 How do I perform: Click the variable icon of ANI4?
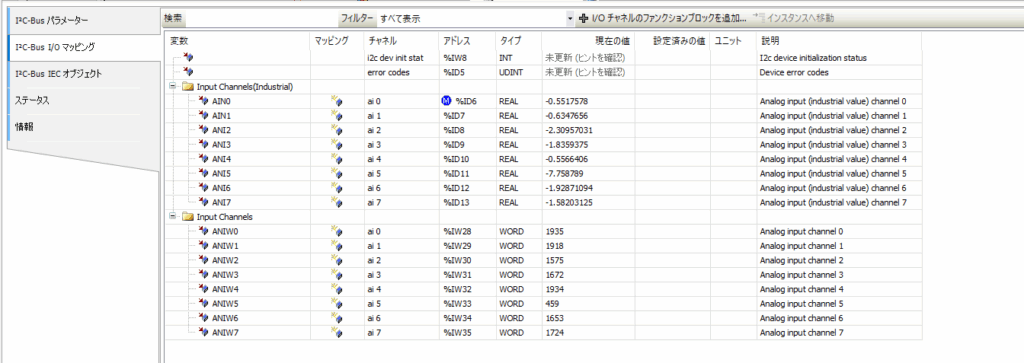click(x=203, y=159)
